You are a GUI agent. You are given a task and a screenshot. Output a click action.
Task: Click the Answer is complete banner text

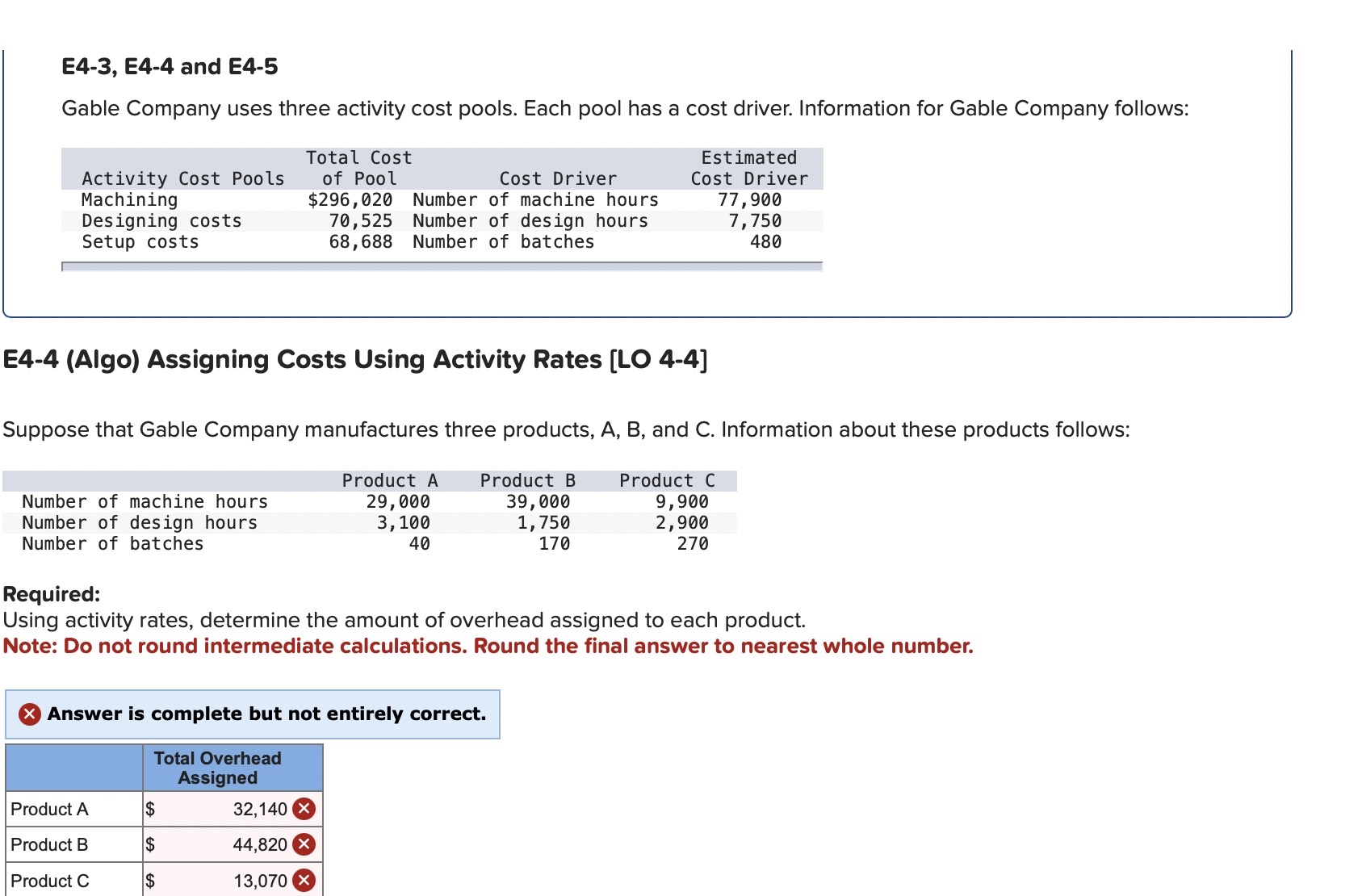[265, 714]
